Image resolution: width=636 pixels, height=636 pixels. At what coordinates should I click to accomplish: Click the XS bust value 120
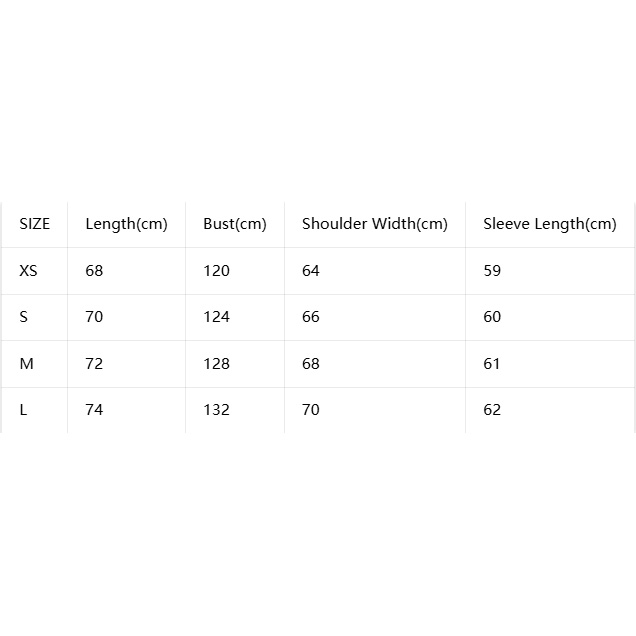[x=216, y=271]
